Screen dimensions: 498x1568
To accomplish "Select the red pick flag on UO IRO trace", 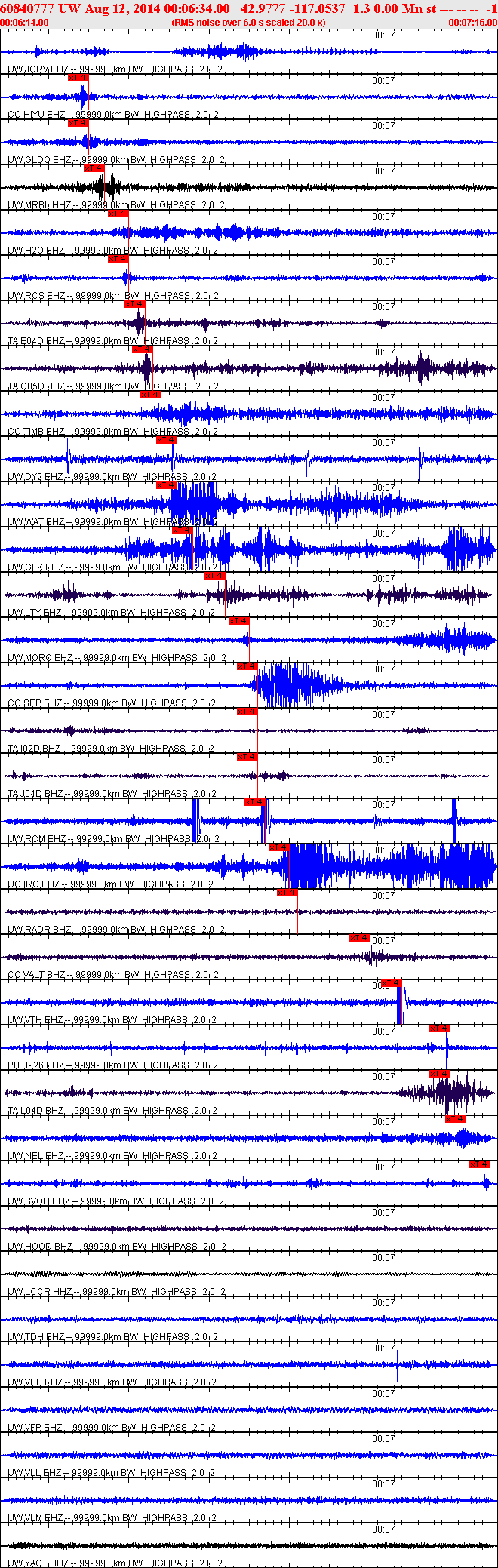I will pyautogui.click(x=280, y=847).
